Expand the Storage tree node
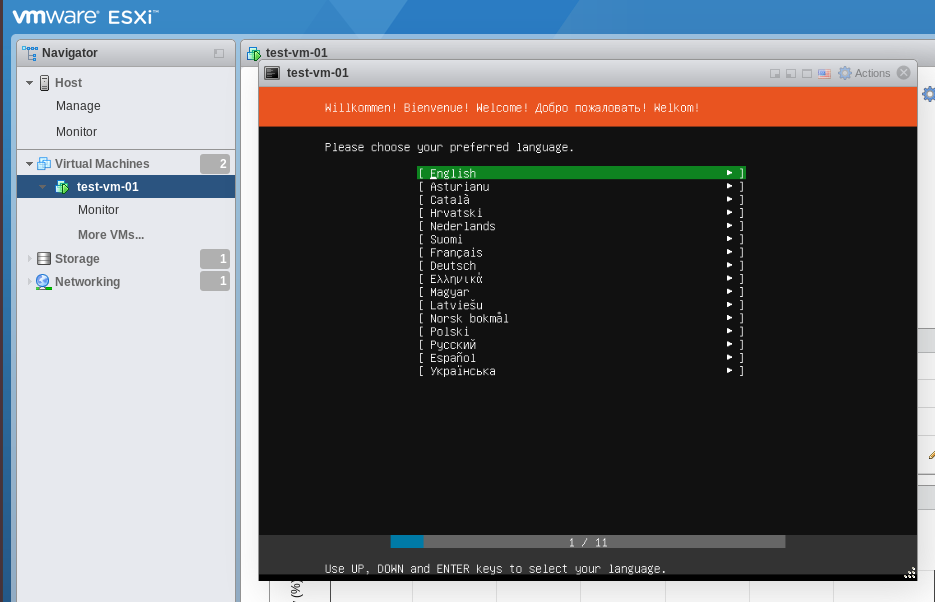Image resolution: width=935 pixels, height=602 pixels. click(x=30, y=259)
